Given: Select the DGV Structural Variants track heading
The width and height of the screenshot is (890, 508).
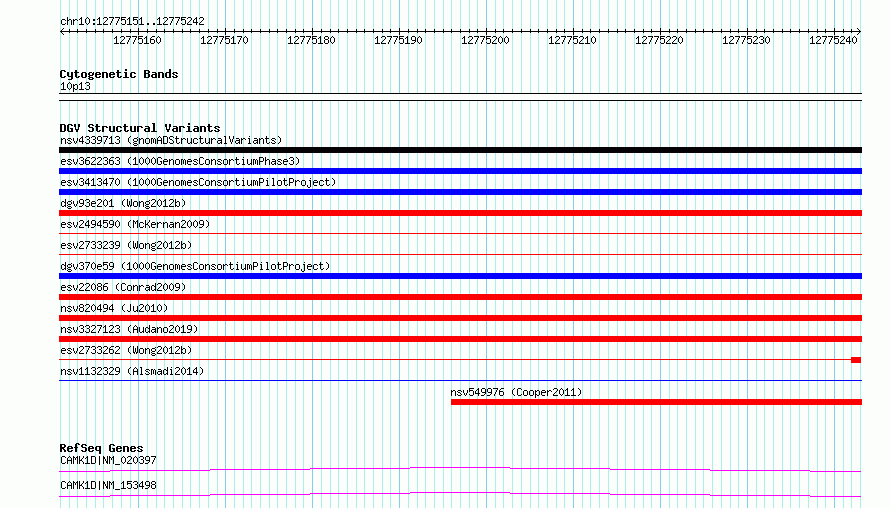Looking at the screenshot, I should coord(140,128).
